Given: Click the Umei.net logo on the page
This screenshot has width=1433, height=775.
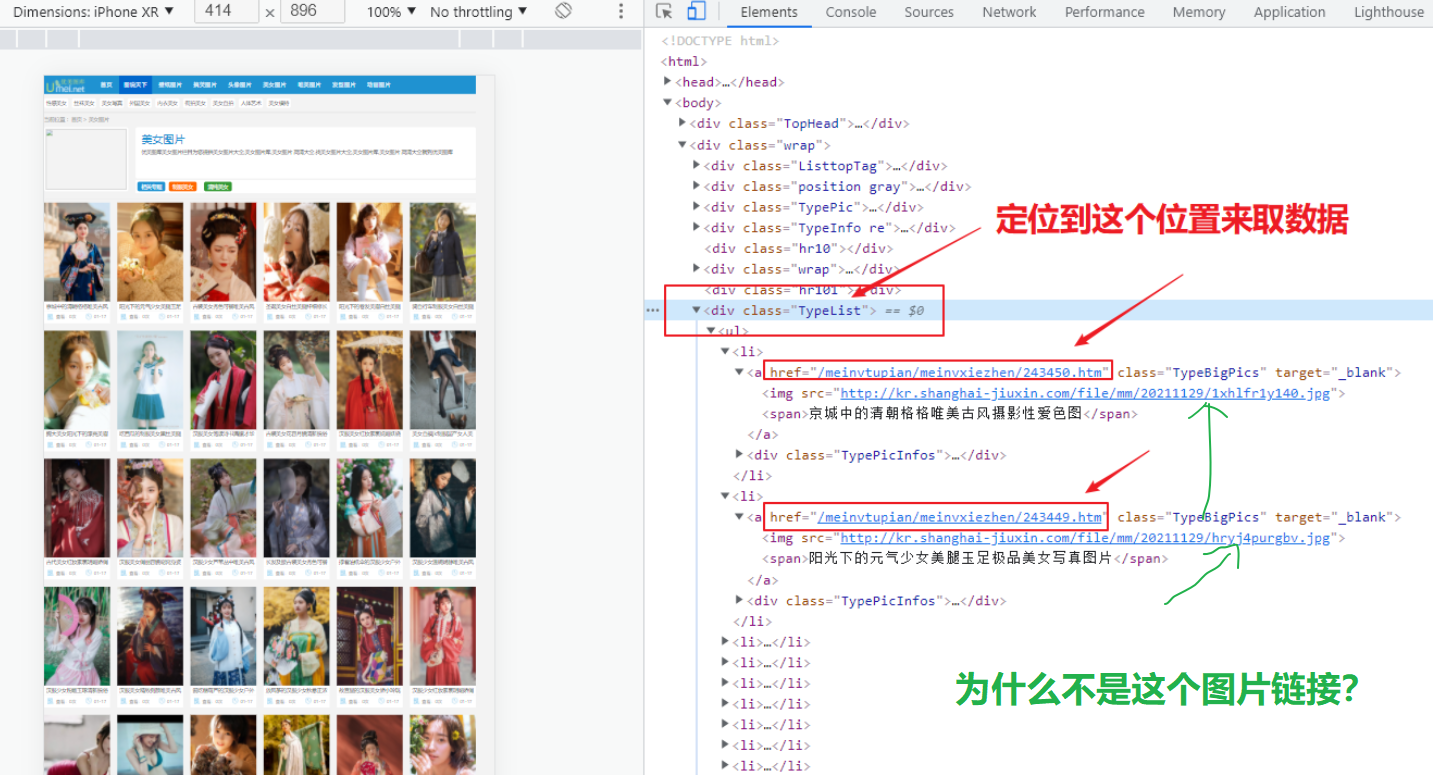Looking at the screenshot, I should 66,86.
